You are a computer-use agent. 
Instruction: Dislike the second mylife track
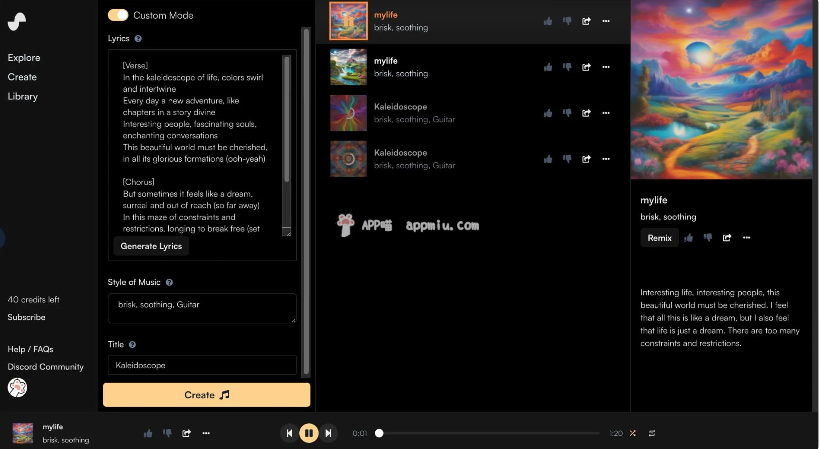(x=567, y=67)
